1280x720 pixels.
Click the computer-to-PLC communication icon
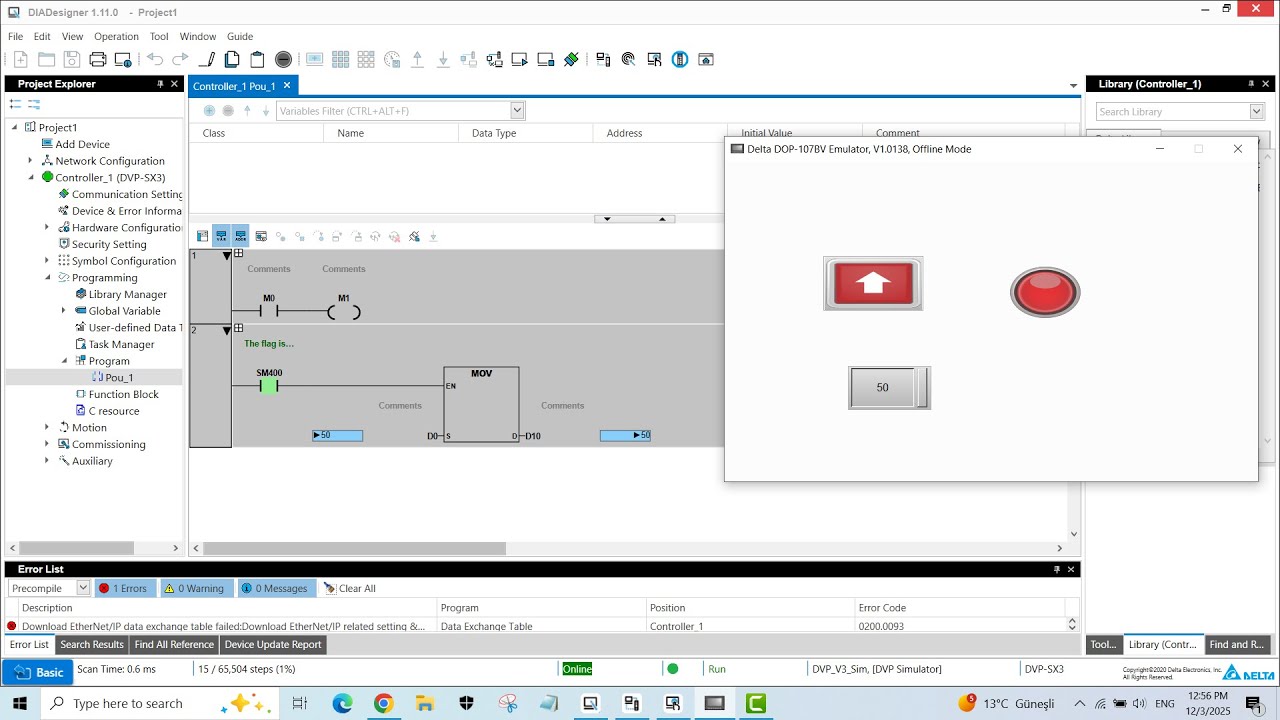(603, 59)
